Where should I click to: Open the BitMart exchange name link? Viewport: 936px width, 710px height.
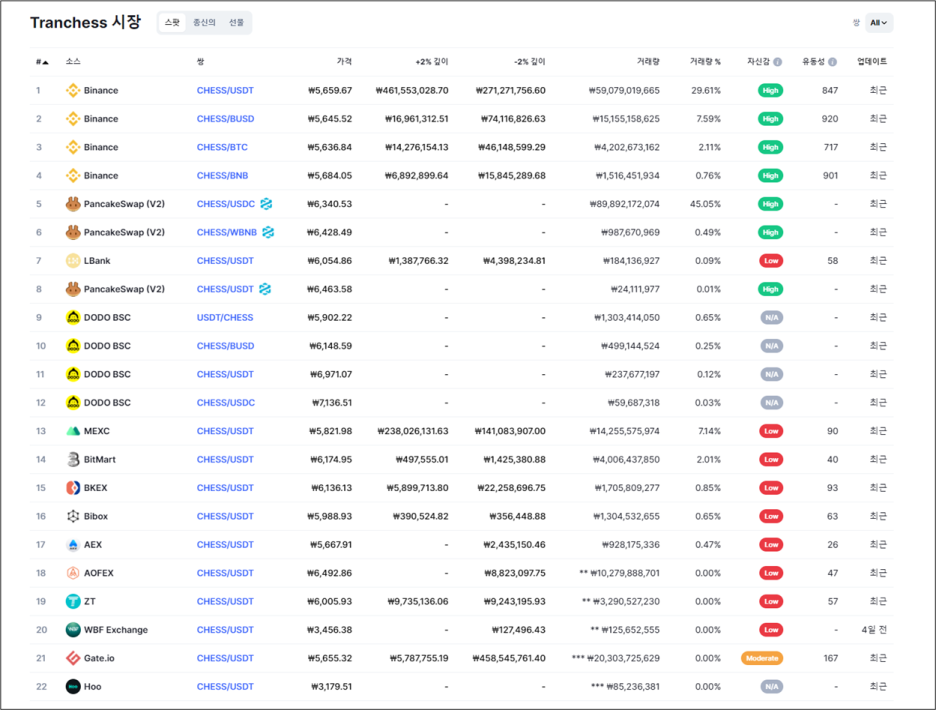point(100,459)
